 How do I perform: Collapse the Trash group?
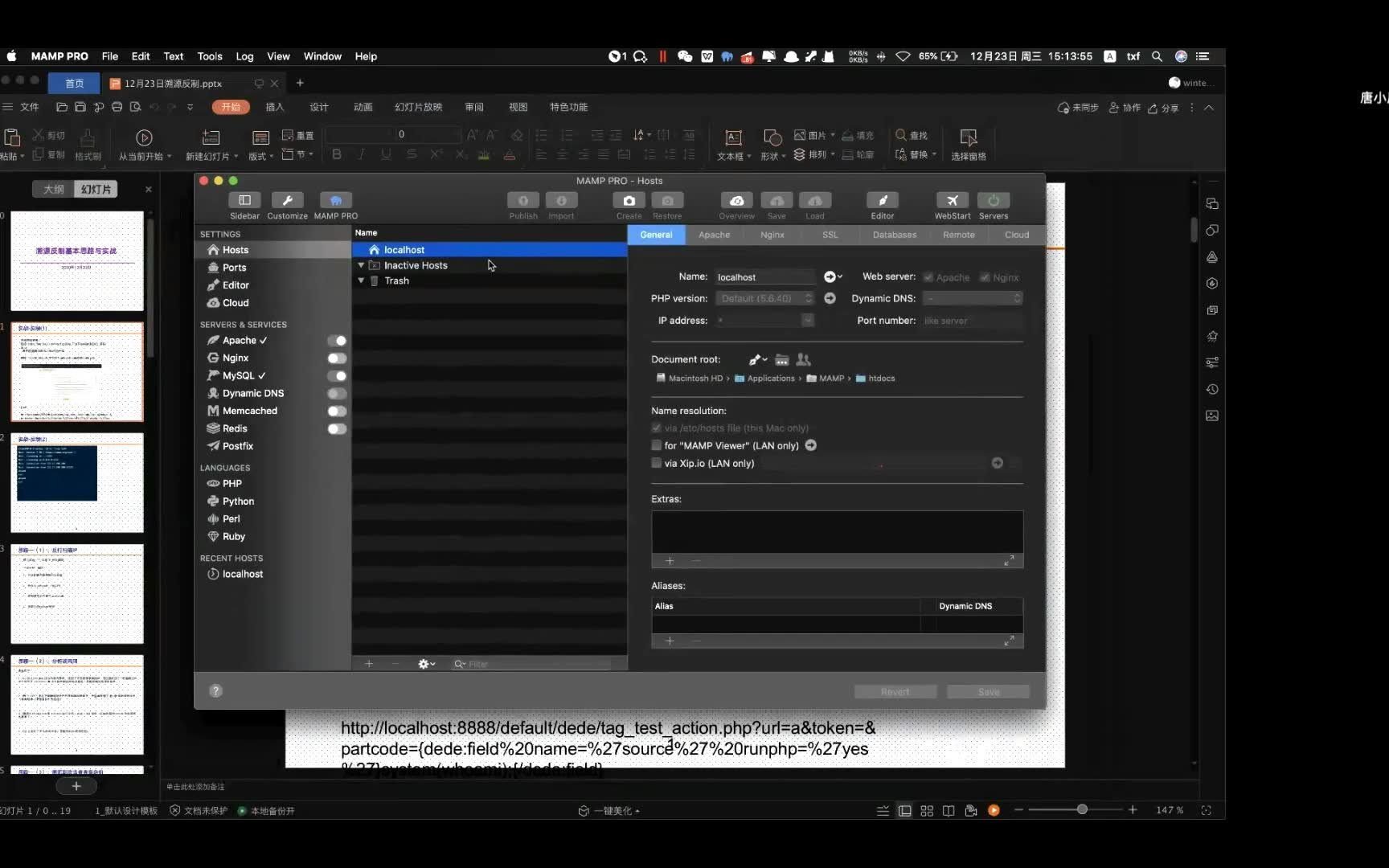(361, 280)
